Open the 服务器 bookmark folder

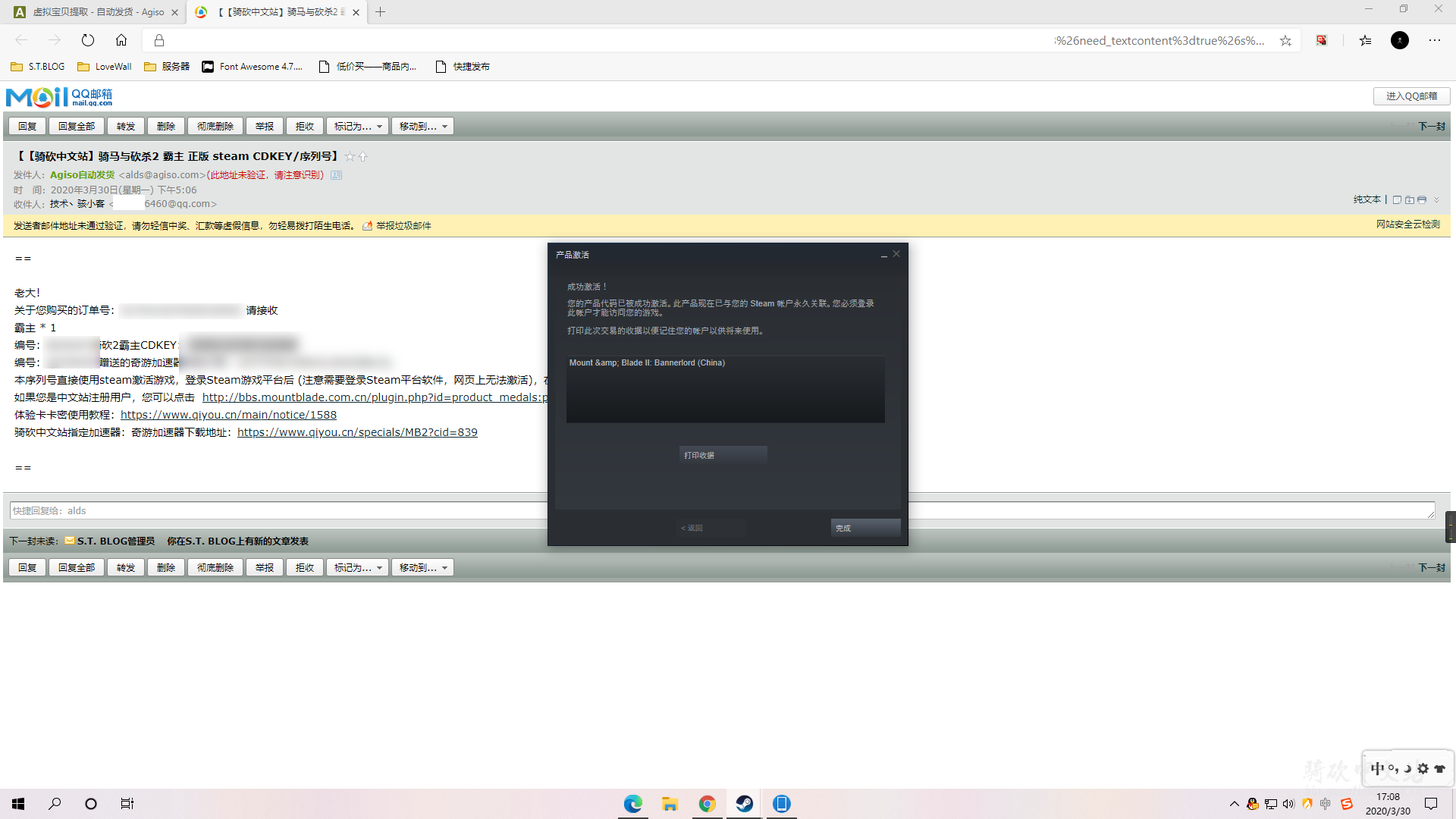point(167,67)
